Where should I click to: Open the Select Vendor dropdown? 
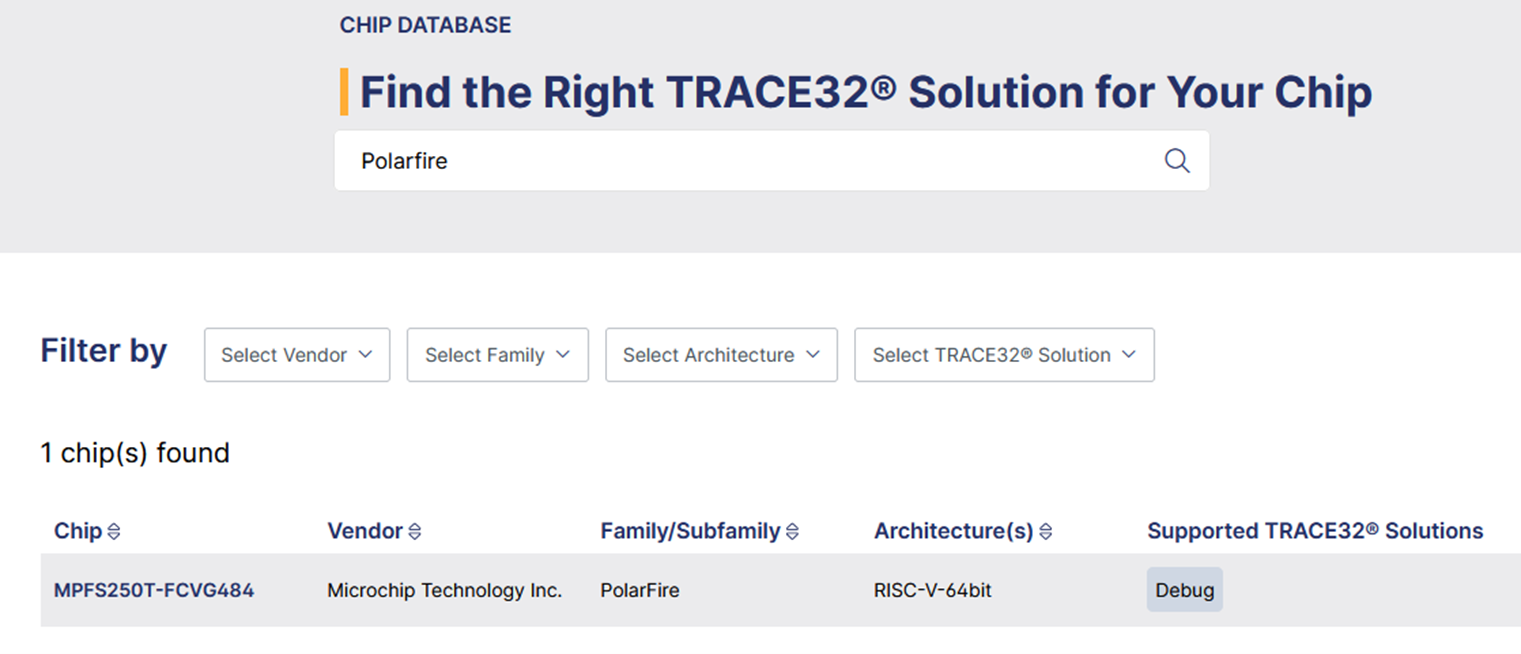(297, 355)
